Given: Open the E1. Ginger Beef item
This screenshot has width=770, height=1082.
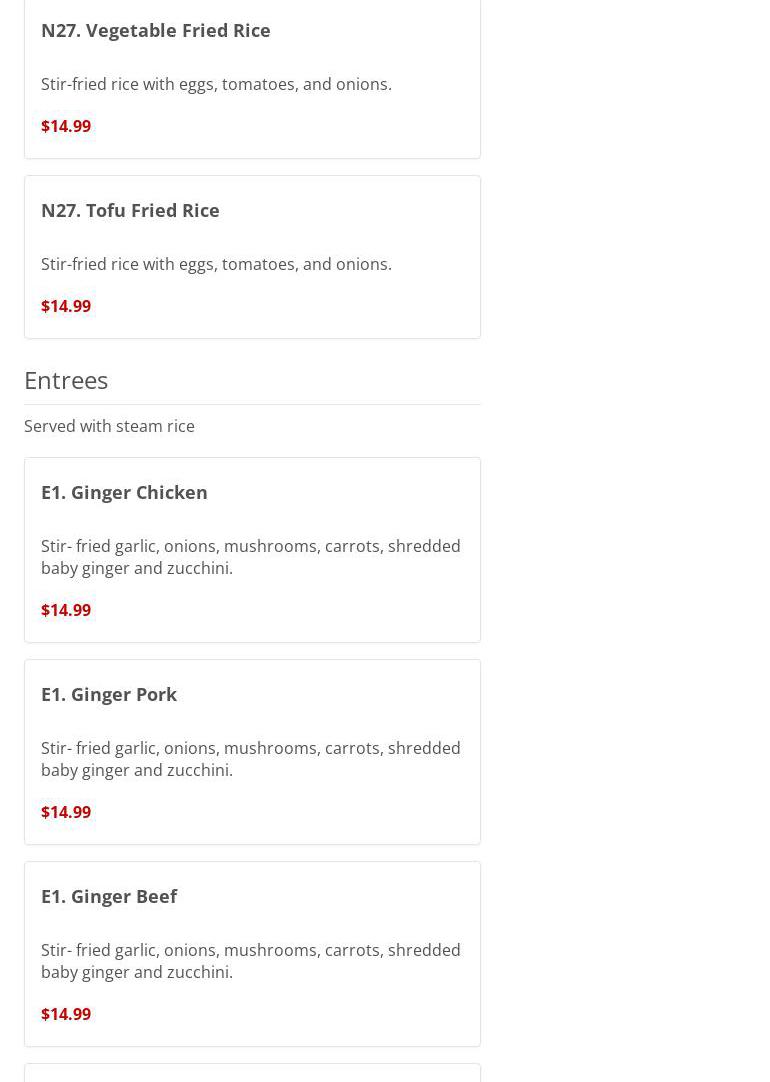Looking at the screenshot, I should (109, 896).
